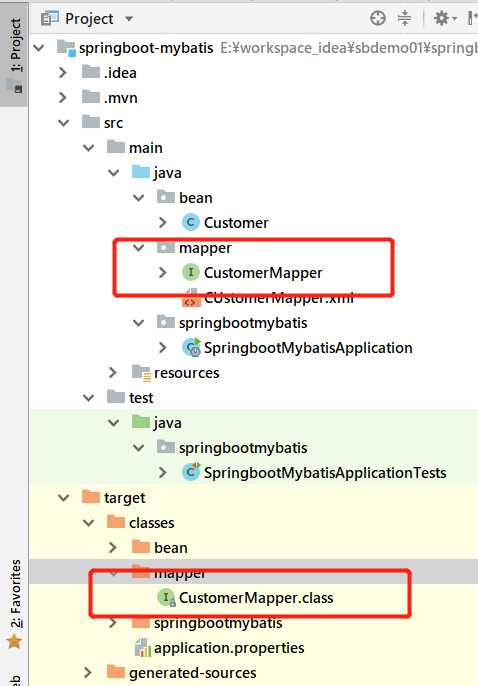Select the application.properties file icon
The height and width of the screenshot is (686, 478).
(143, 648)
